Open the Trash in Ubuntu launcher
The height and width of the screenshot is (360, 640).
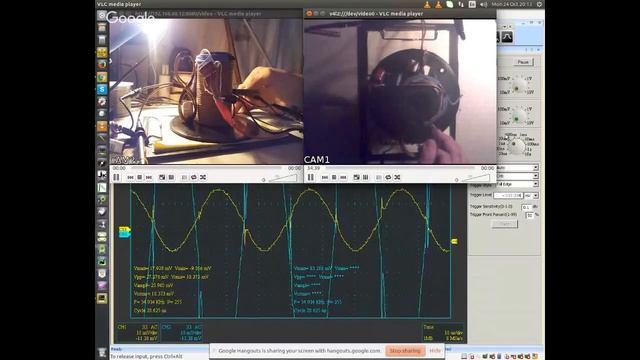tap(102, 352)
